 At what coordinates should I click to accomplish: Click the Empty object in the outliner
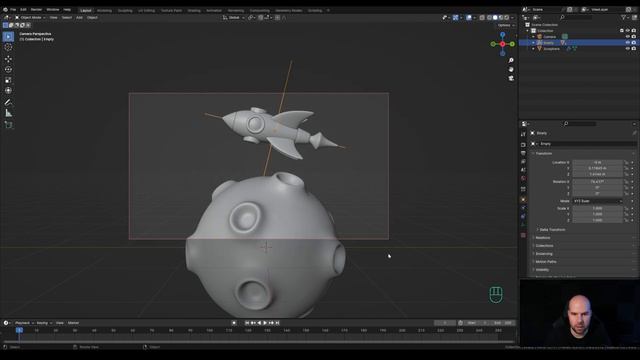click(x=548, y=42)
